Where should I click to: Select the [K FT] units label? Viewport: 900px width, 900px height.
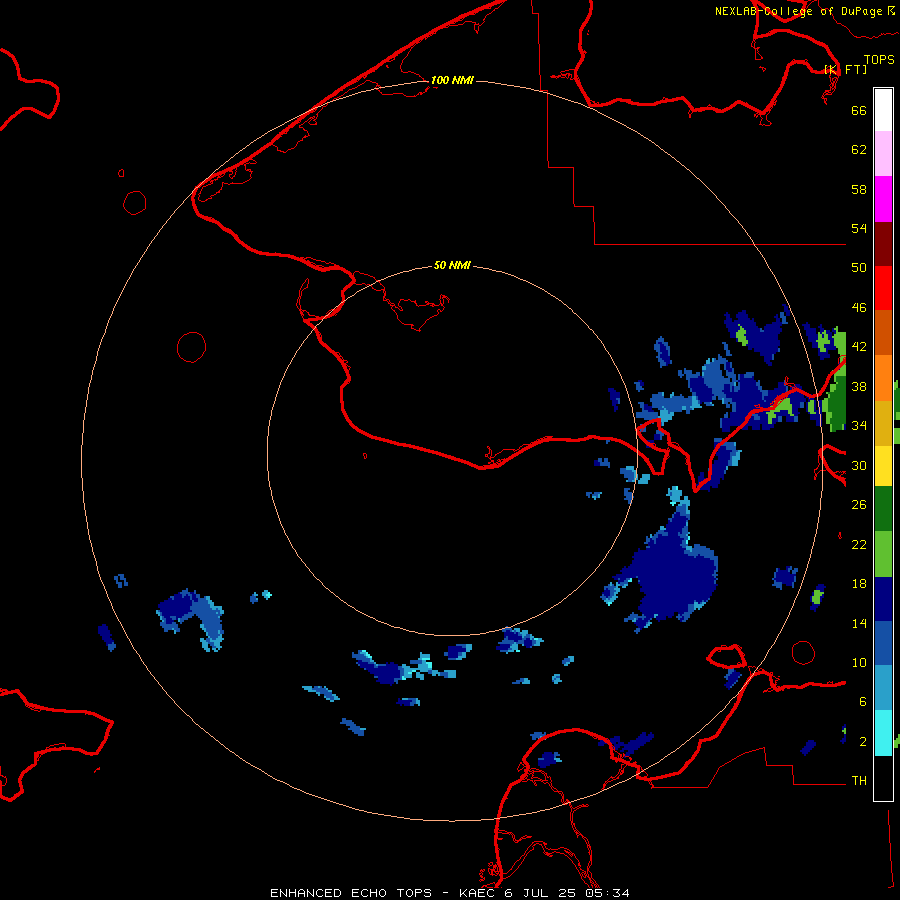coord(845,69)
